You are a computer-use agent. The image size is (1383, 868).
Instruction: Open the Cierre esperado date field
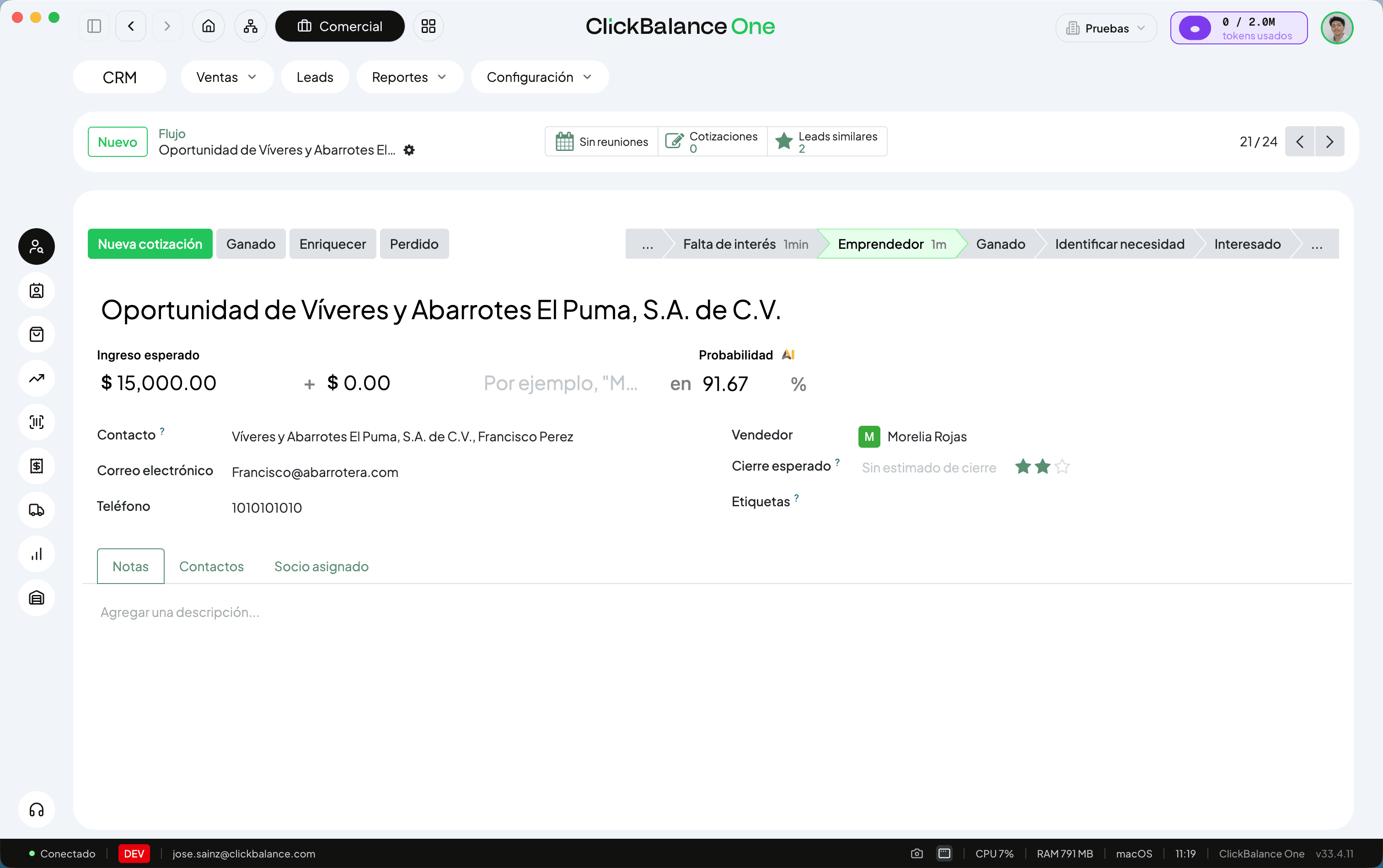click(929, 468)
